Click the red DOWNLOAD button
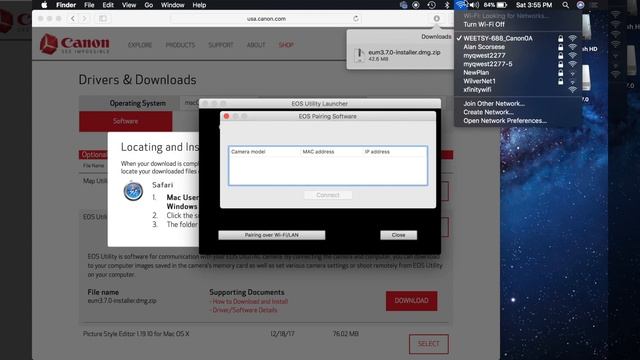Screen dimensions: 640x360 (x=411, y=301)
